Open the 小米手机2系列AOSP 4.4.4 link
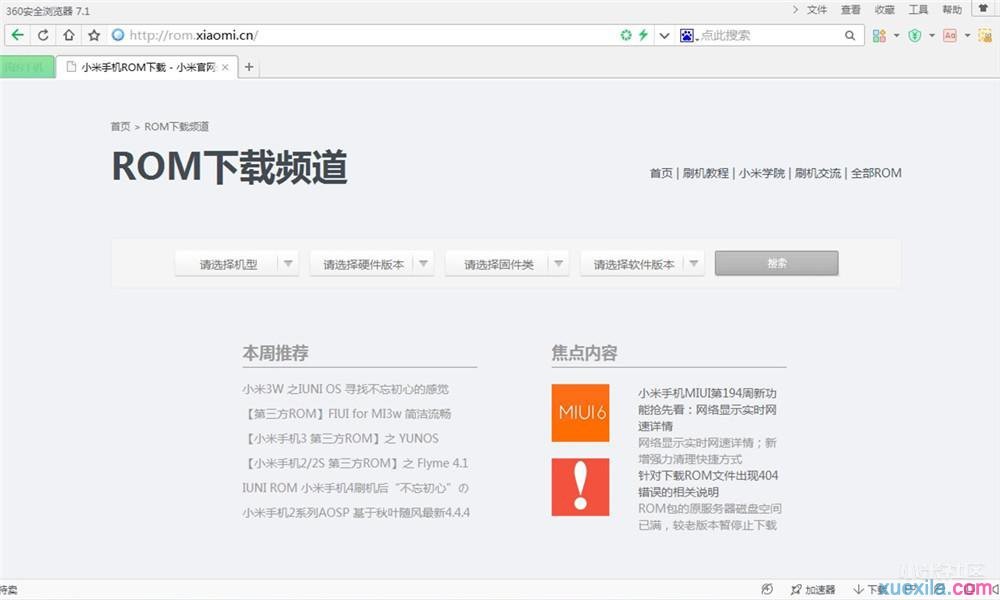This screenshot has width=1000, height=600. [356, 513]
